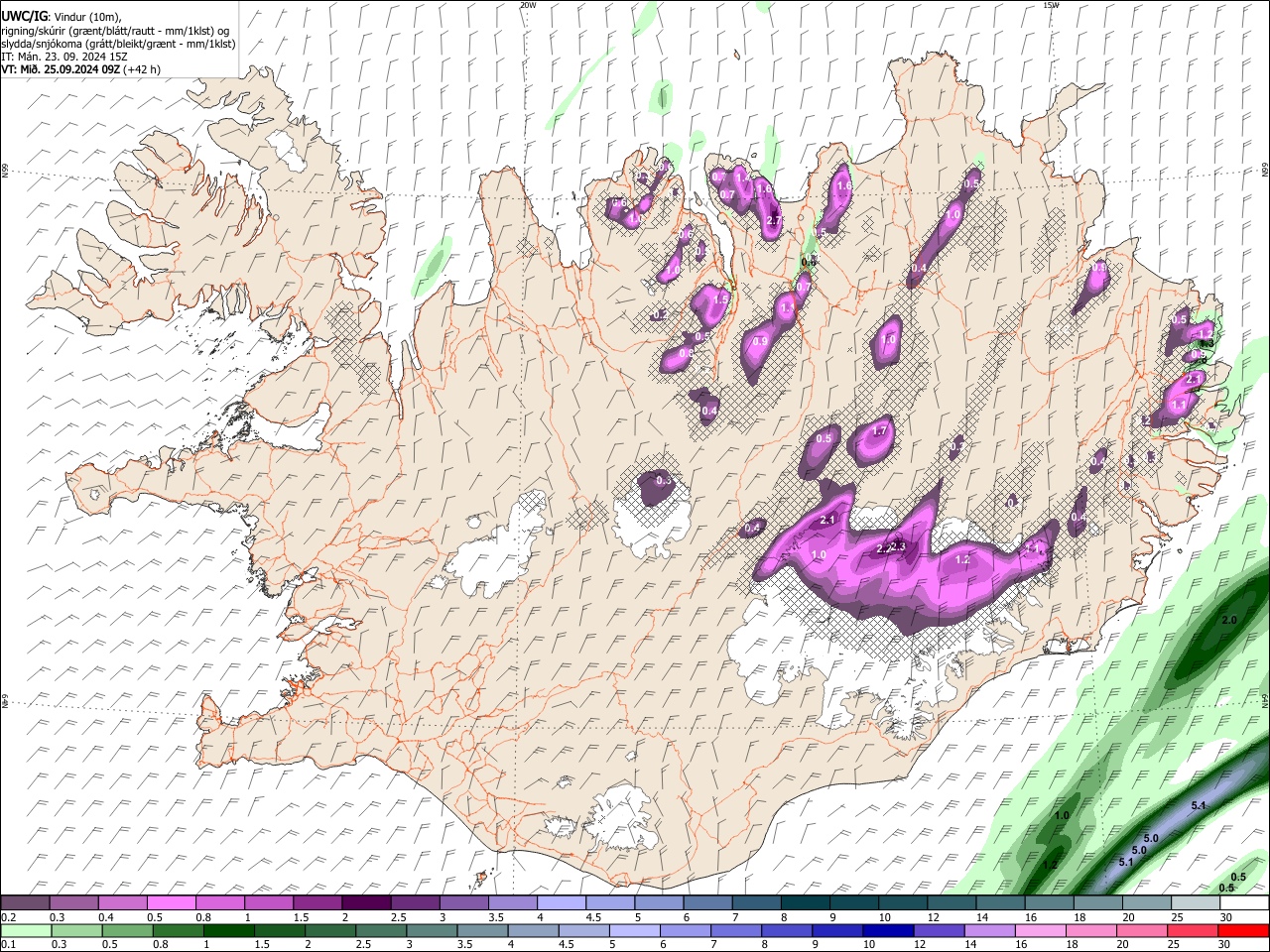Click the 15W longitude label at the top edge
The width and height of the screenshot is (1270, 952).
[x=1051, y=5]
